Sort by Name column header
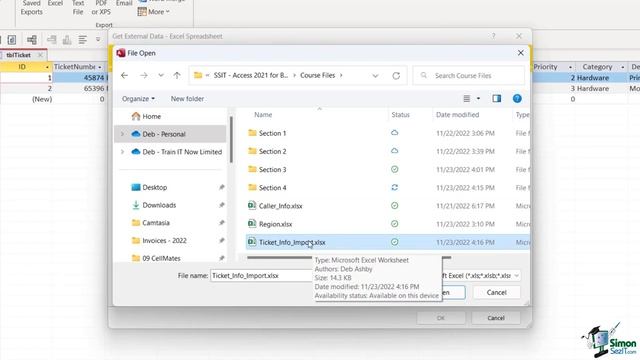 [263, 115]
